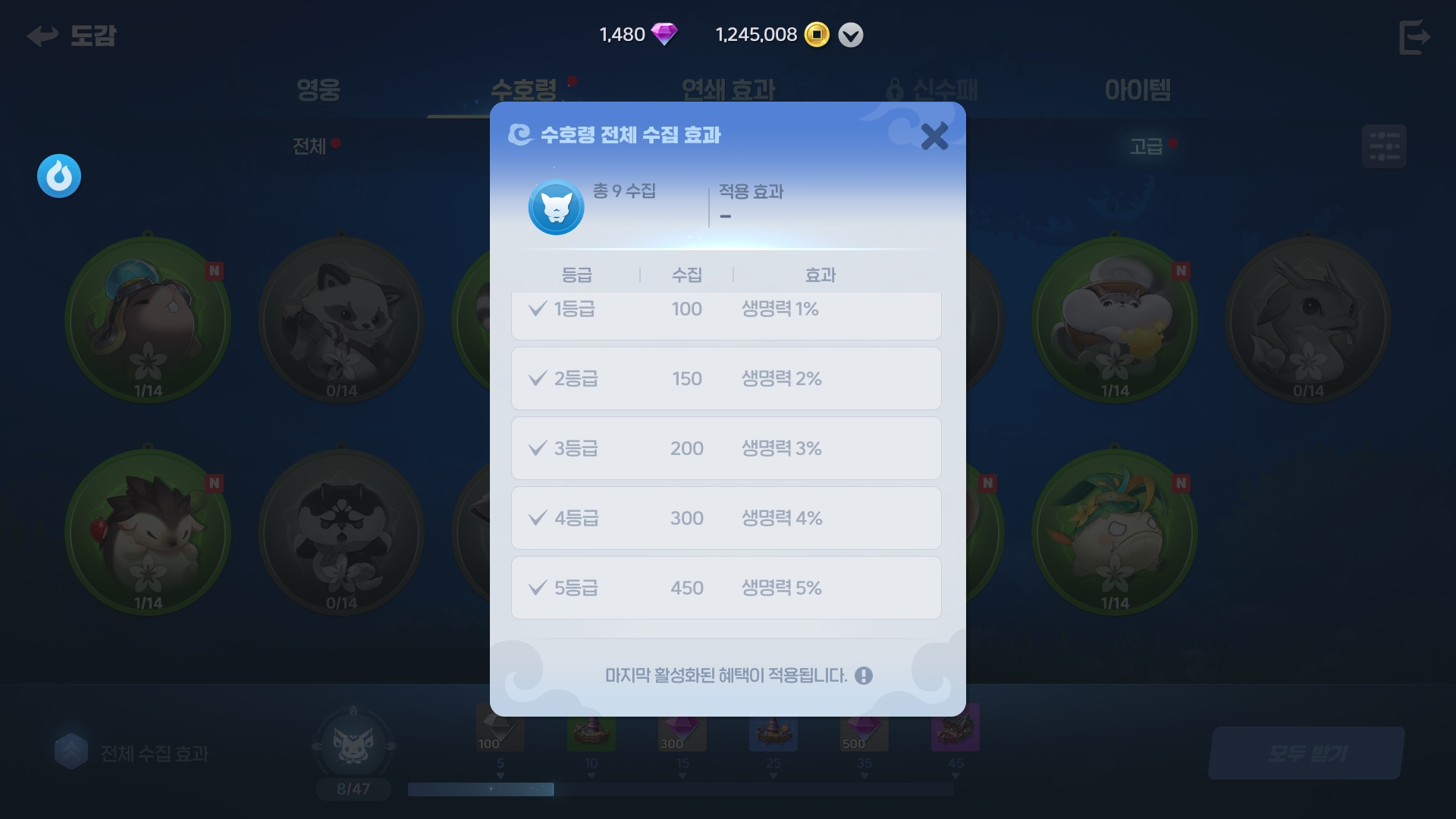Click the 모두 받기 button
The width and height of the screenshot is (1456, 819).
tap(1307, 753)
